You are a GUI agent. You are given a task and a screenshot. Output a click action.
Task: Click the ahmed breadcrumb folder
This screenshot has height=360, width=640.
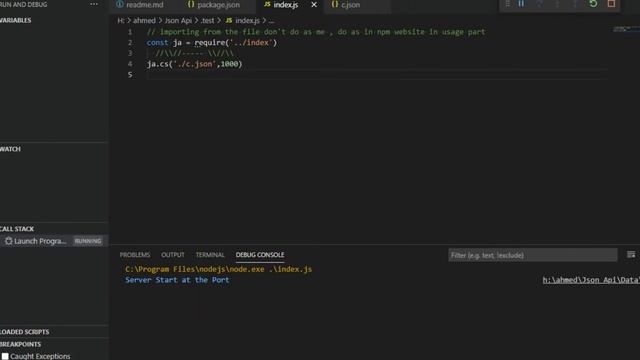coord(144,20)
